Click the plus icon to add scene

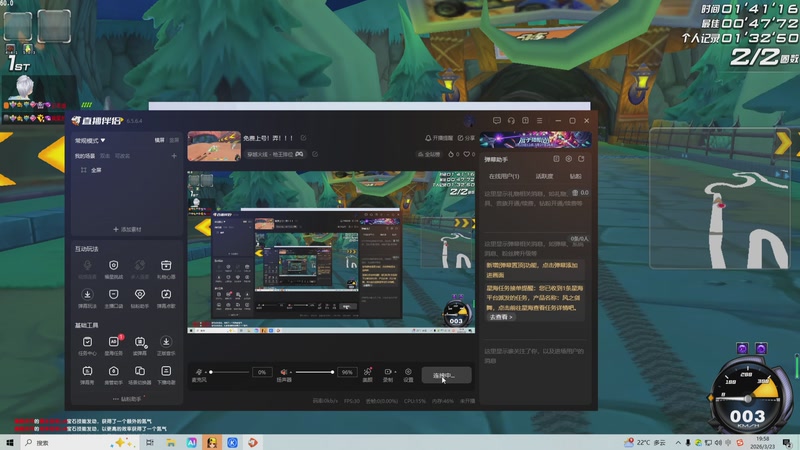pos(174,156)
